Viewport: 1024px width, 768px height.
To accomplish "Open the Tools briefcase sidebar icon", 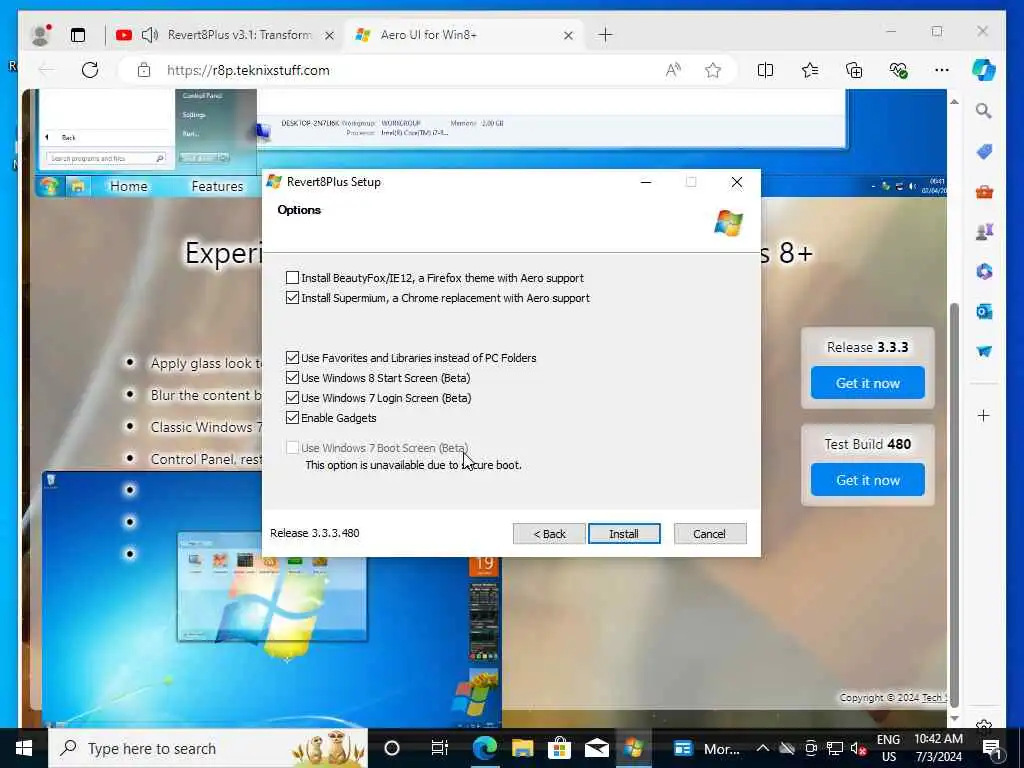I will pos(984,192).
